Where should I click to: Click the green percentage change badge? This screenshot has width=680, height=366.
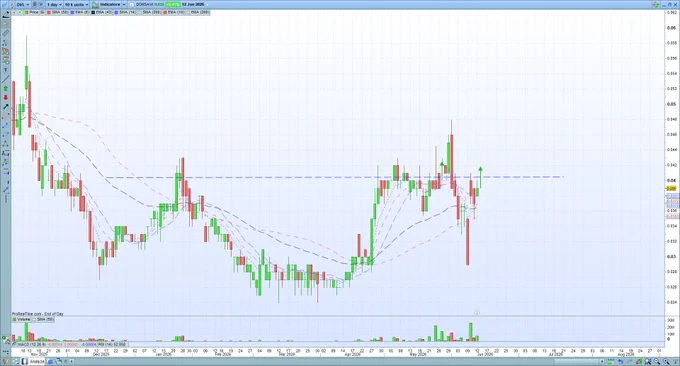[173, 4]
